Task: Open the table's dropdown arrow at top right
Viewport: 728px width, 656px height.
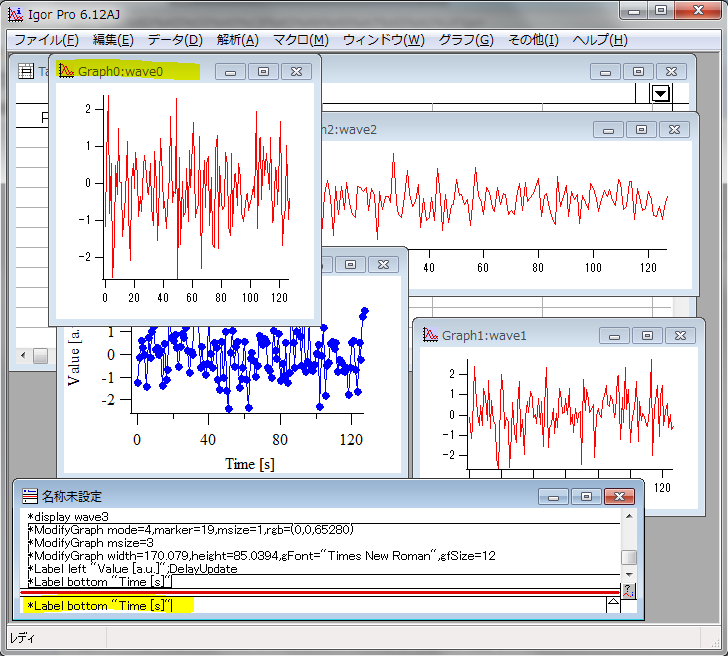Action: (660, 93)
